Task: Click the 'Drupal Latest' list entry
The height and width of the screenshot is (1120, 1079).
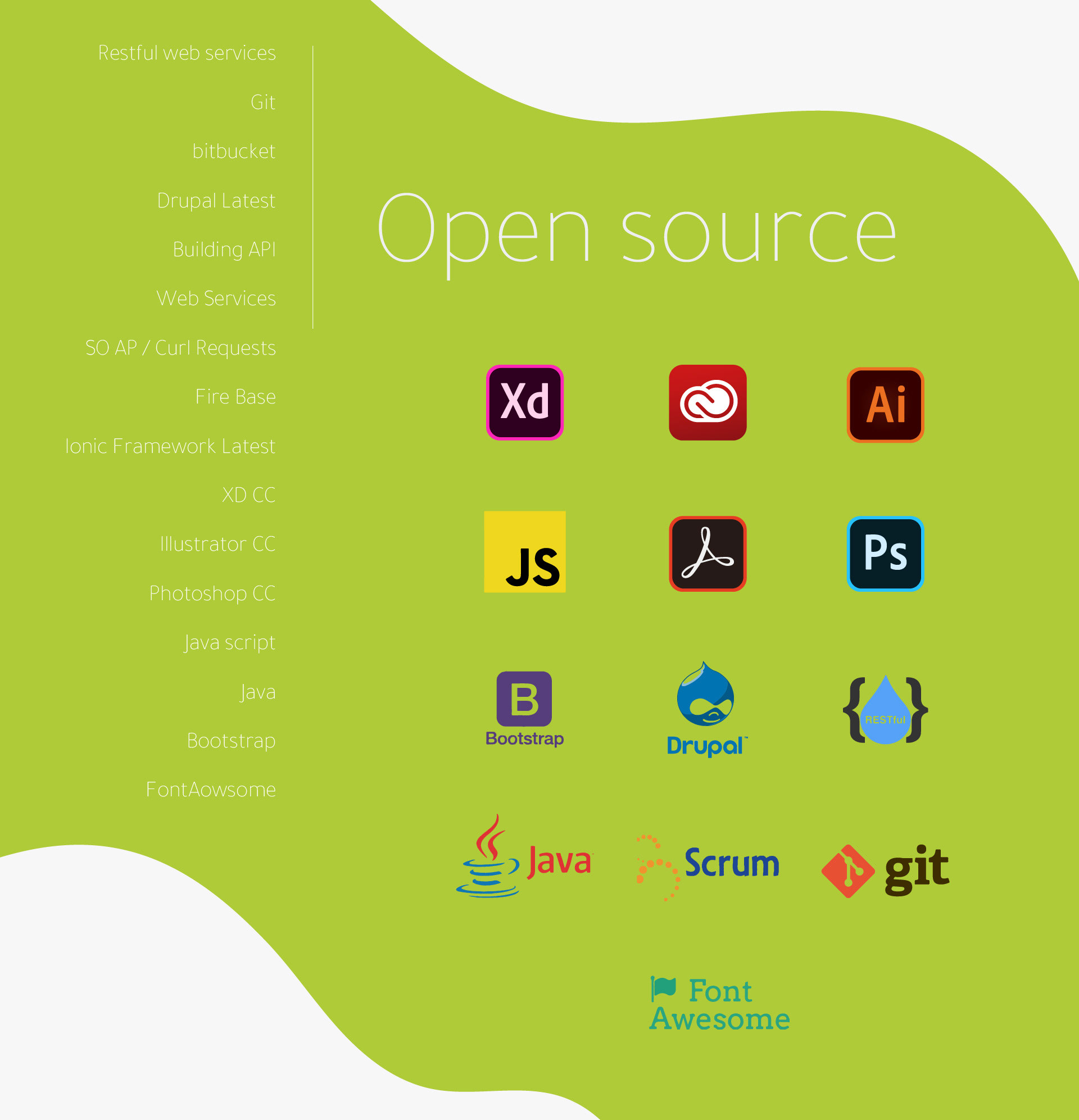Action: 216,201
